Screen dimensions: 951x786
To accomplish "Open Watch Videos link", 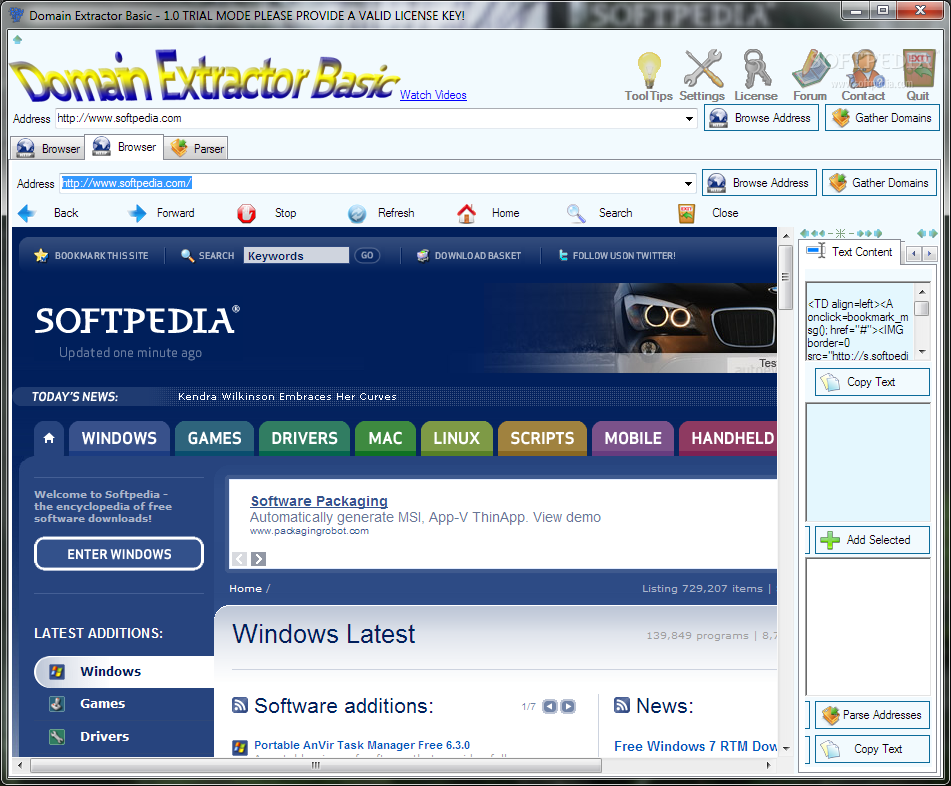I will click(x=433, y=95).
